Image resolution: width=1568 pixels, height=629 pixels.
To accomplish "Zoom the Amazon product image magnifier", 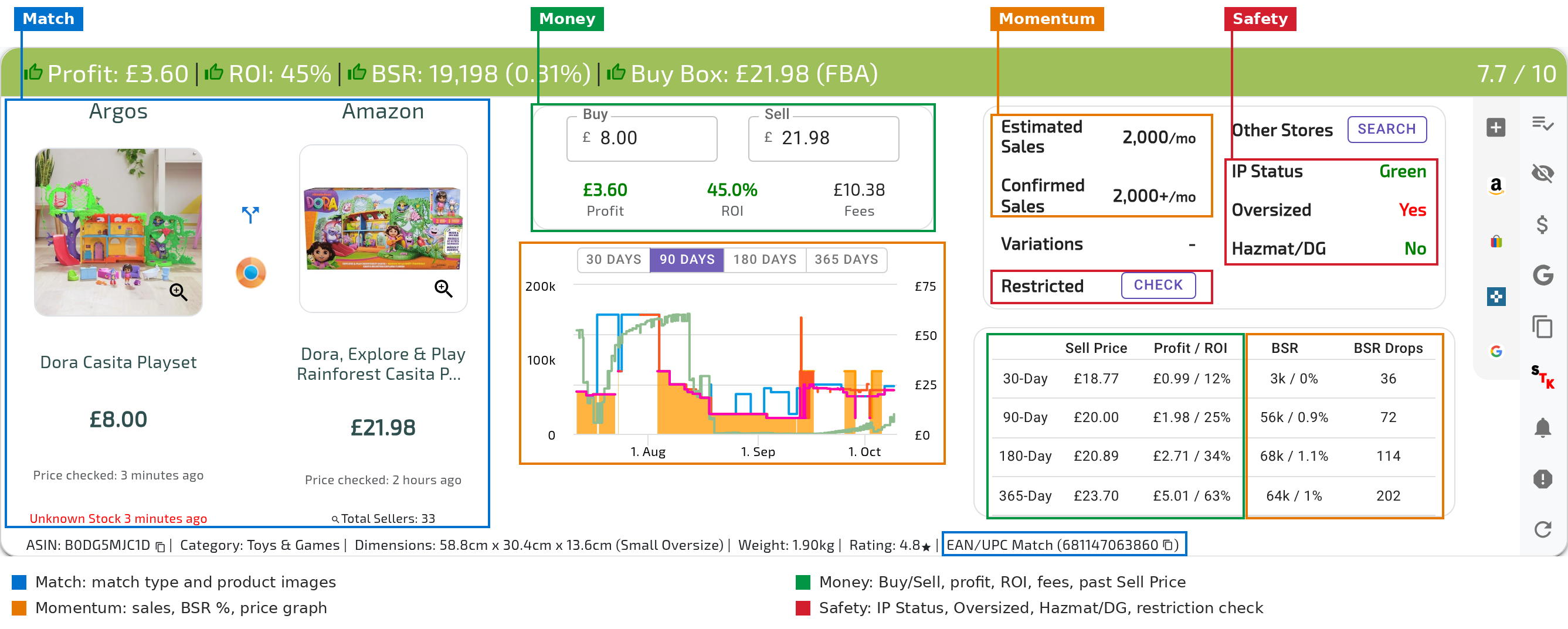I will click(x=443, y=288).
